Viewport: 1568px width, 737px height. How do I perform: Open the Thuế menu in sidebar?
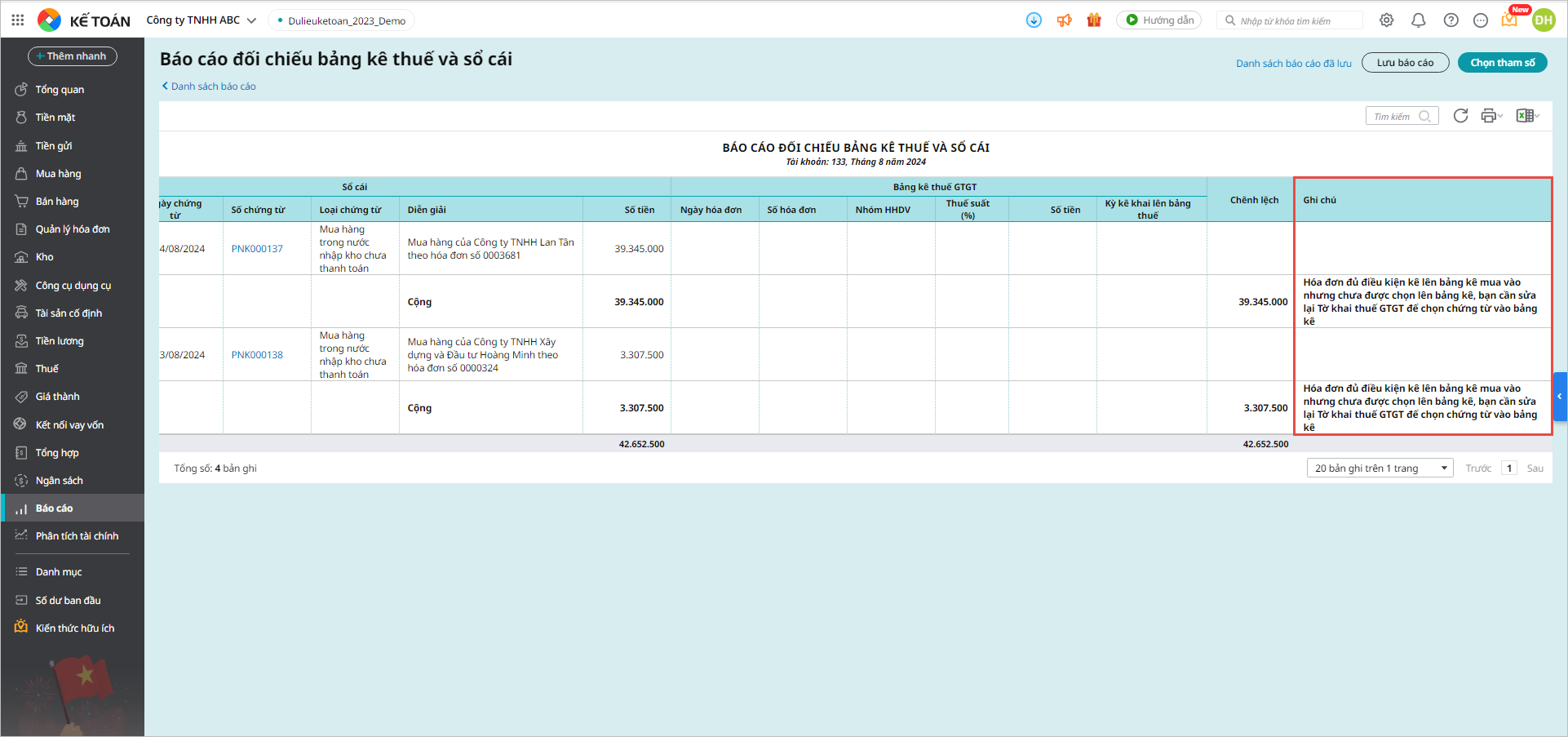47,369
